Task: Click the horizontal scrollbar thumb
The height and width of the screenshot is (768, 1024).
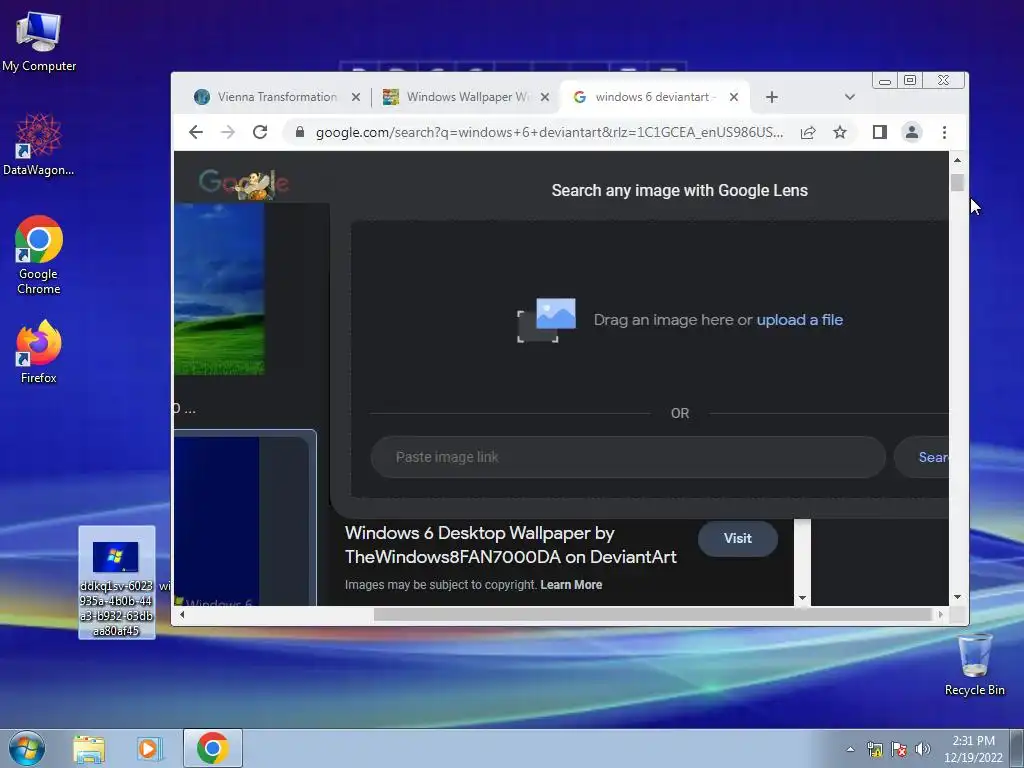Action: pyautogui.click(x=653, y=615)
